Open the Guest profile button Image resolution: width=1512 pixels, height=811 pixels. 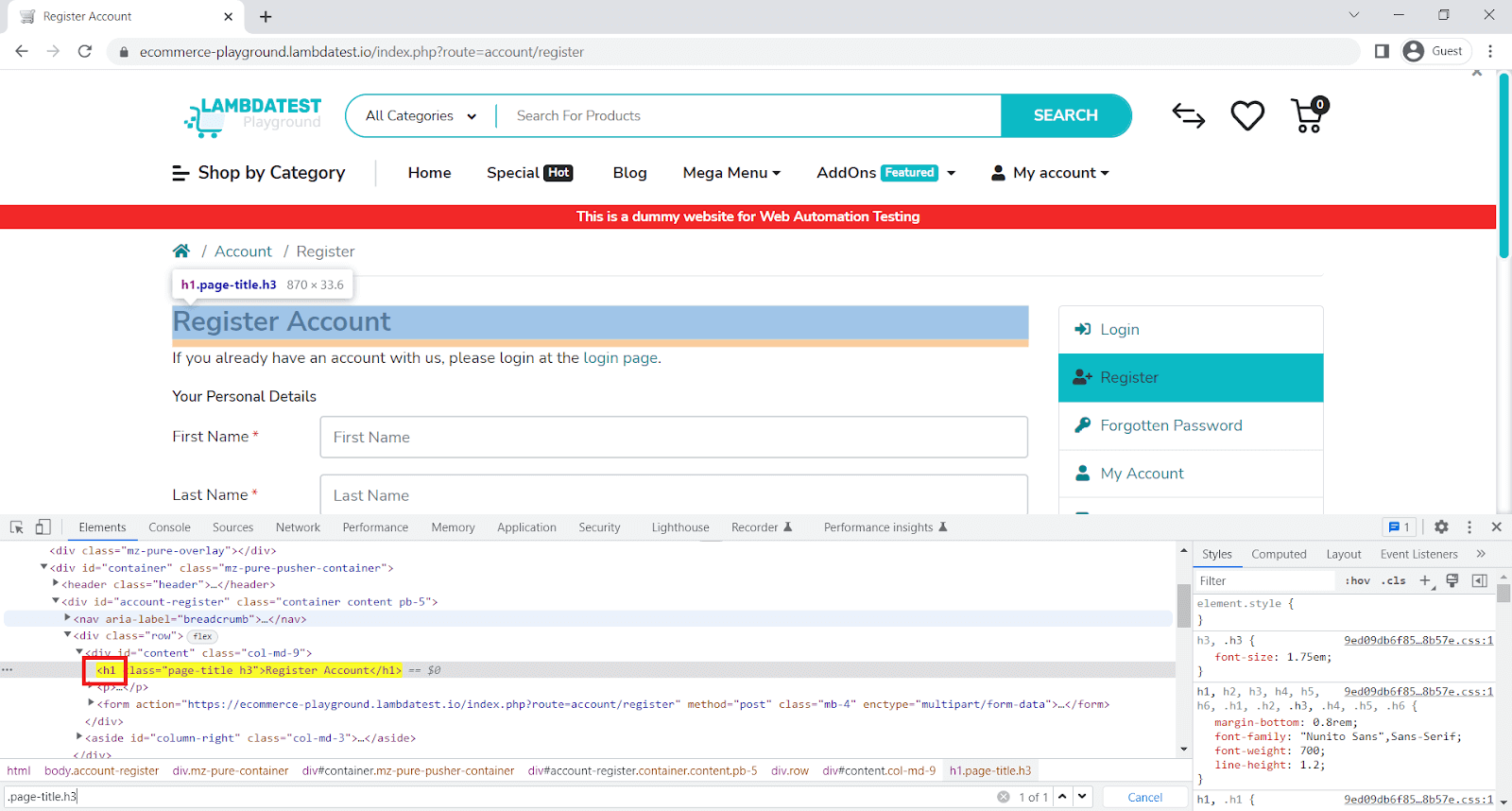[1434, 51]
